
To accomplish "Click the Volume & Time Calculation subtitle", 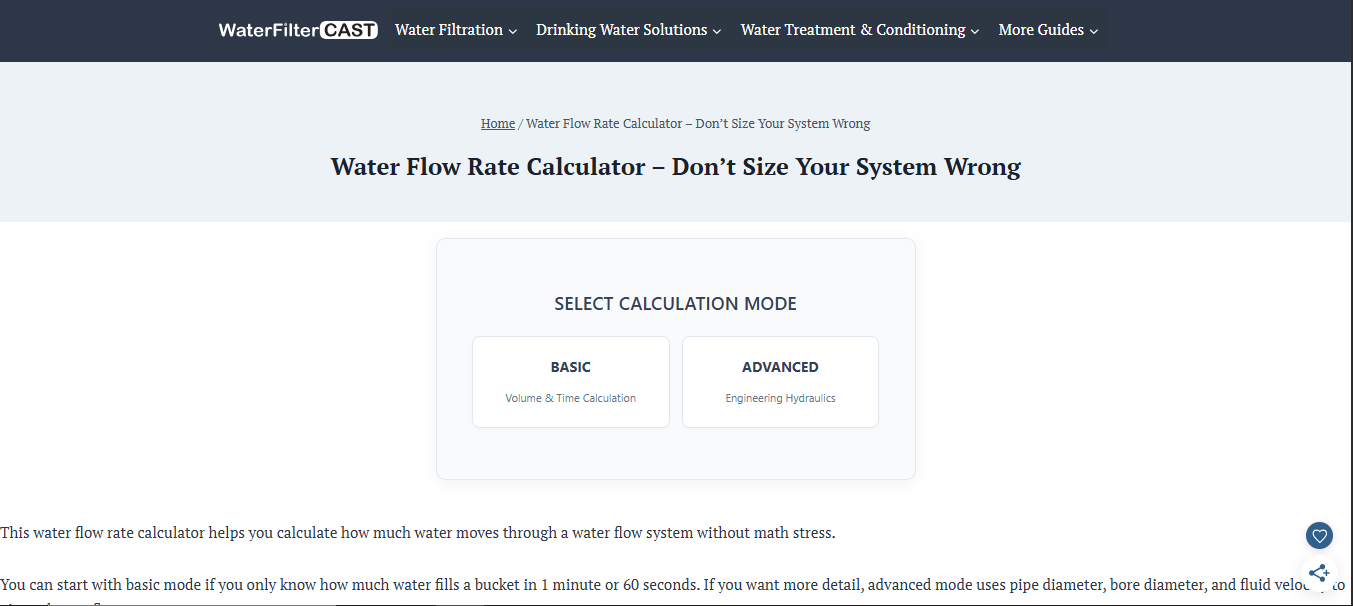I will pos(571,398).
